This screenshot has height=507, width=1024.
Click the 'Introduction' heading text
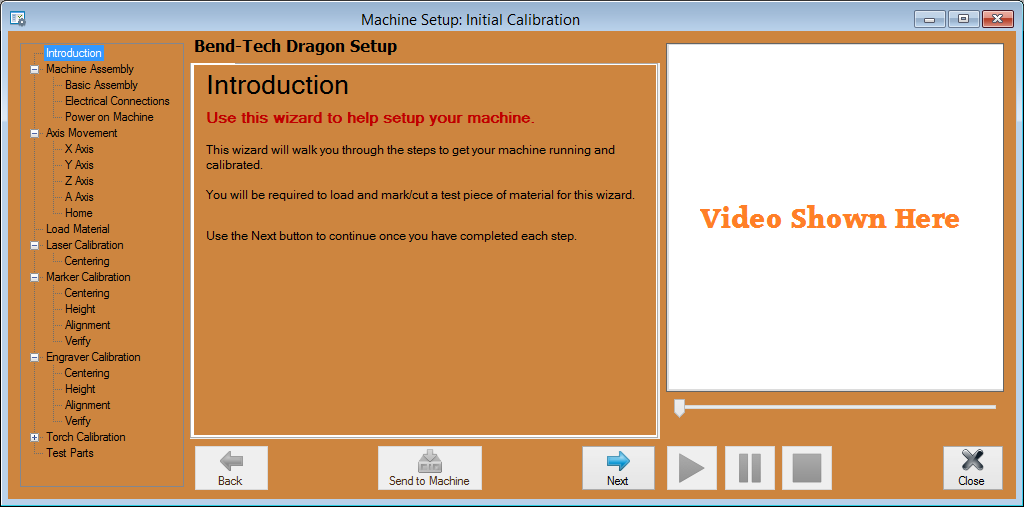[278, 86]
